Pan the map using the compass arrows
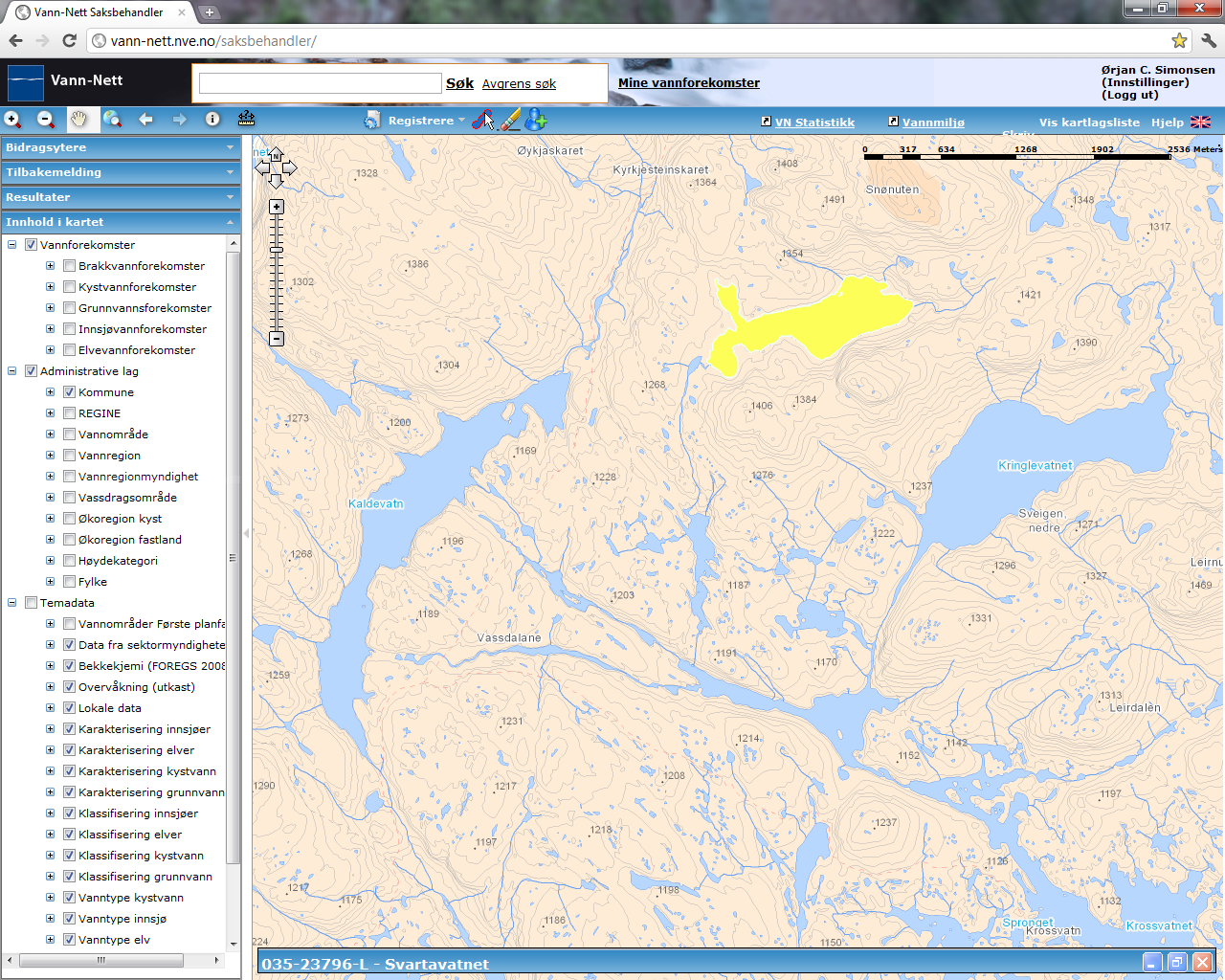Image resolution: width=1225 pixels, height=980 pixels. point(276,167)
